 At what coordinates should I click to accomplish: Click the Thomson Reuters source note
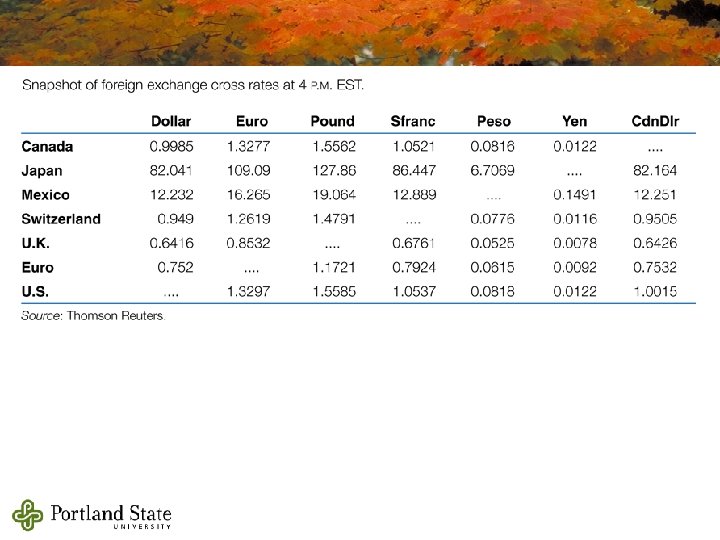pyautogui.click(x=93, y=315)
